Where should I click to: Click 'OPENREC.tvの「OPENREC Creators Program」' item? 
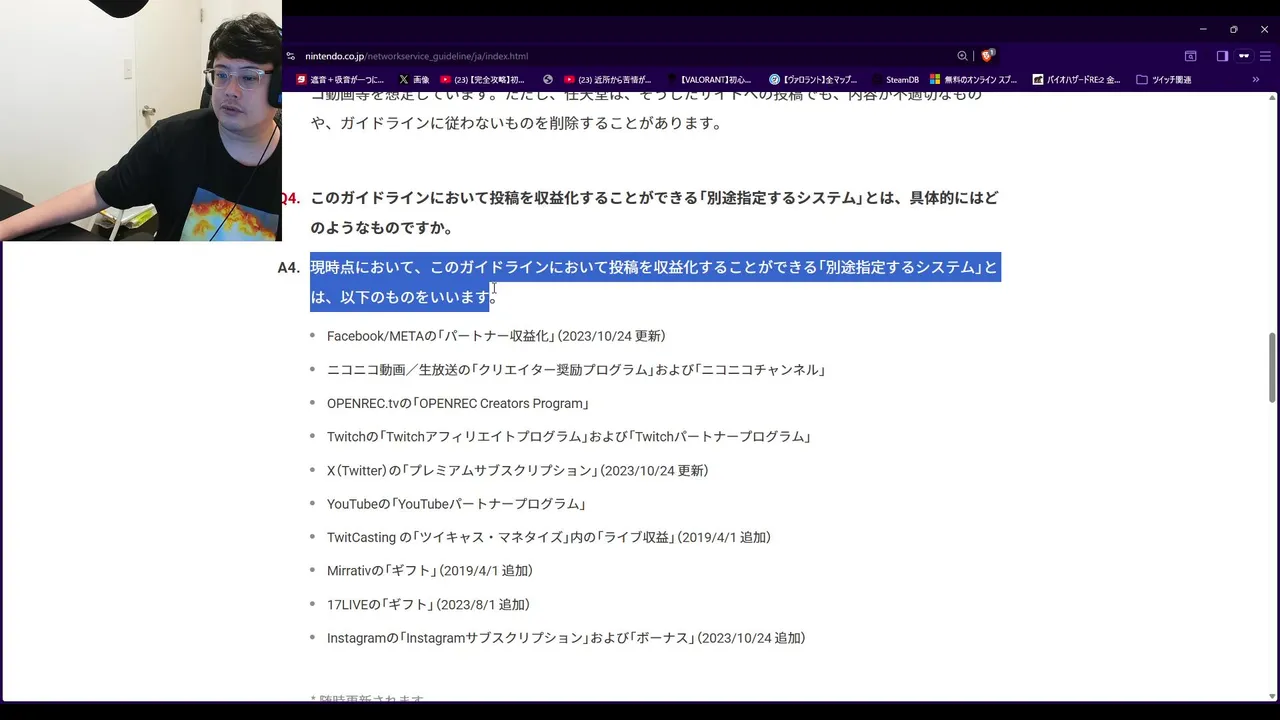pos(458,403)
